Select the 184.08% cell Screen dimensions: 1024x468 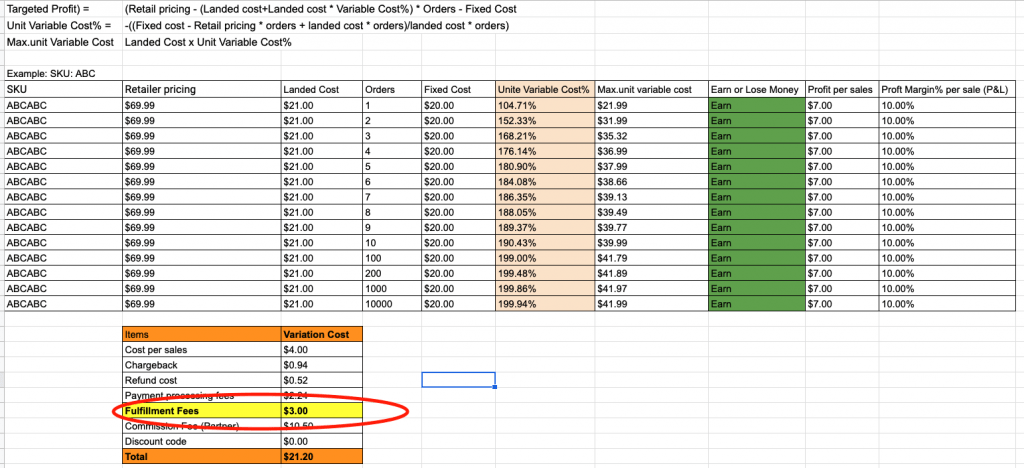click(x=545, y=181)
